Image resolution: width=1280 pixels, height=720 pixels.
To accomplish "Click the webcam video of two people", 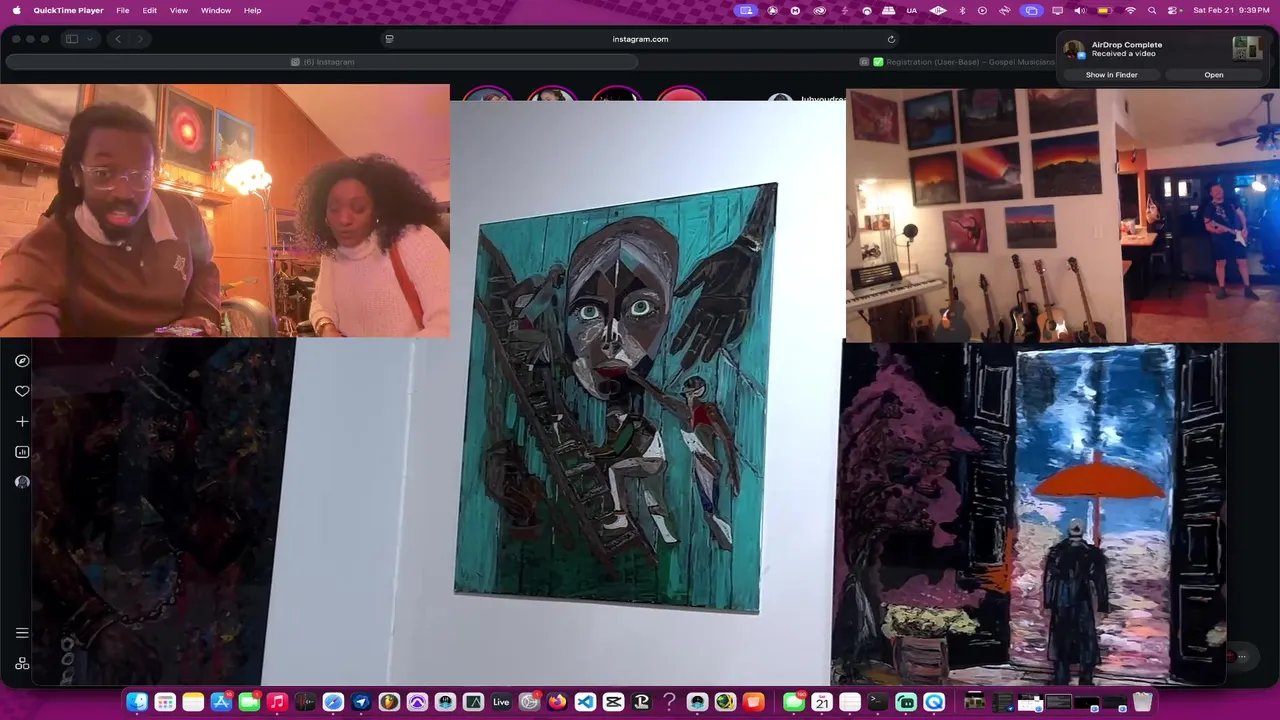I will tap(225, 211).
